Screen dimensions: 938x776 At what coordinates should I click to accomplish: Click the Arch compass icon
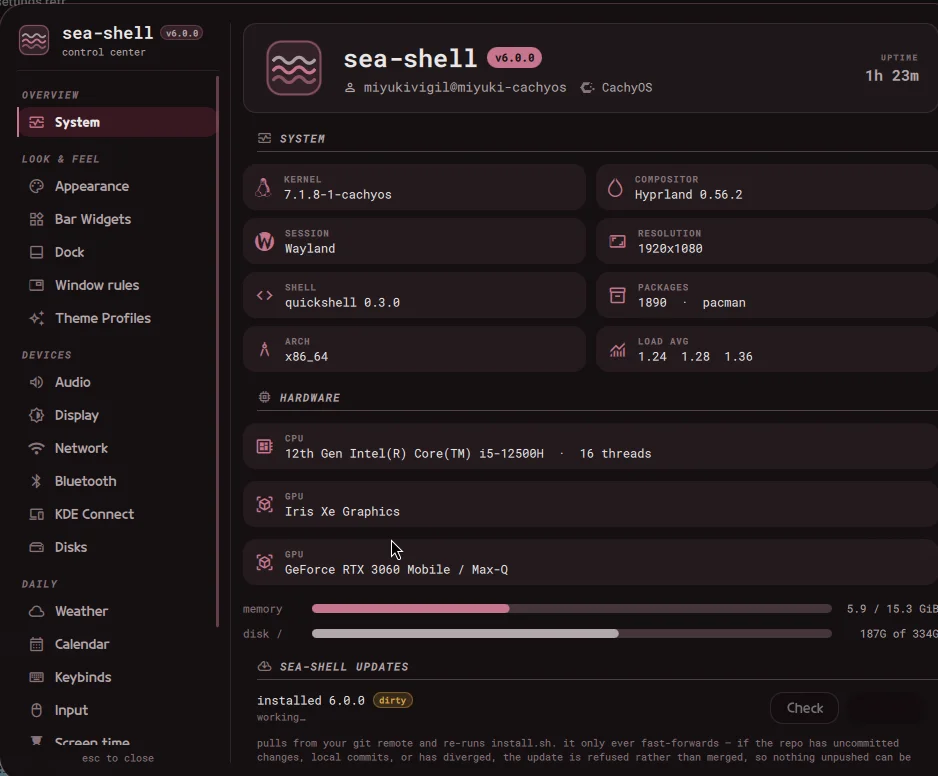264,349
